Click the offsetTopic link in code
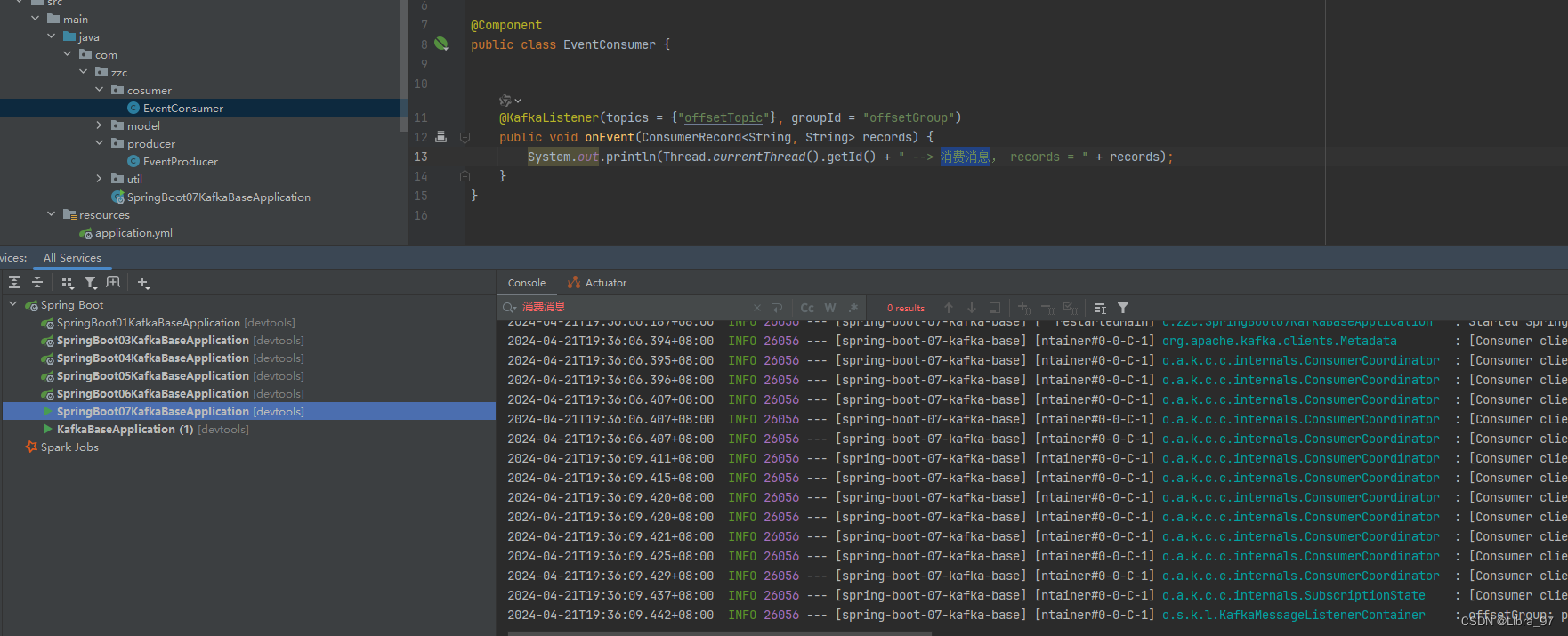1568x636 pixels. [723, 117]
